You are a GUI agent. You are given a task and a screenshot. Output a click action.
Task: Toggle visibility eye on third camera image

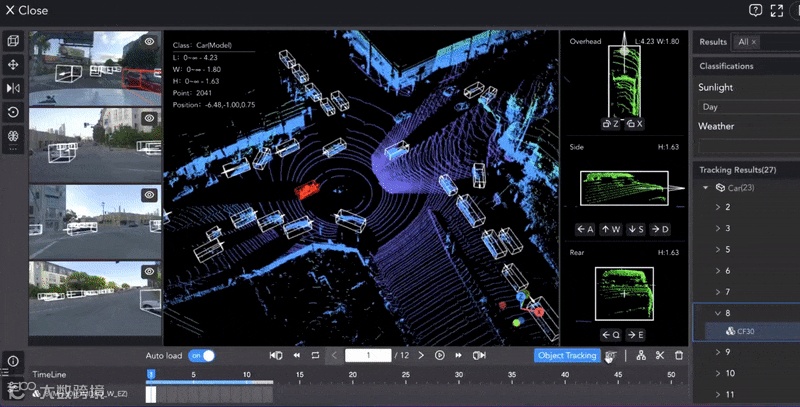pyautogui.click(x=149, y=194)
